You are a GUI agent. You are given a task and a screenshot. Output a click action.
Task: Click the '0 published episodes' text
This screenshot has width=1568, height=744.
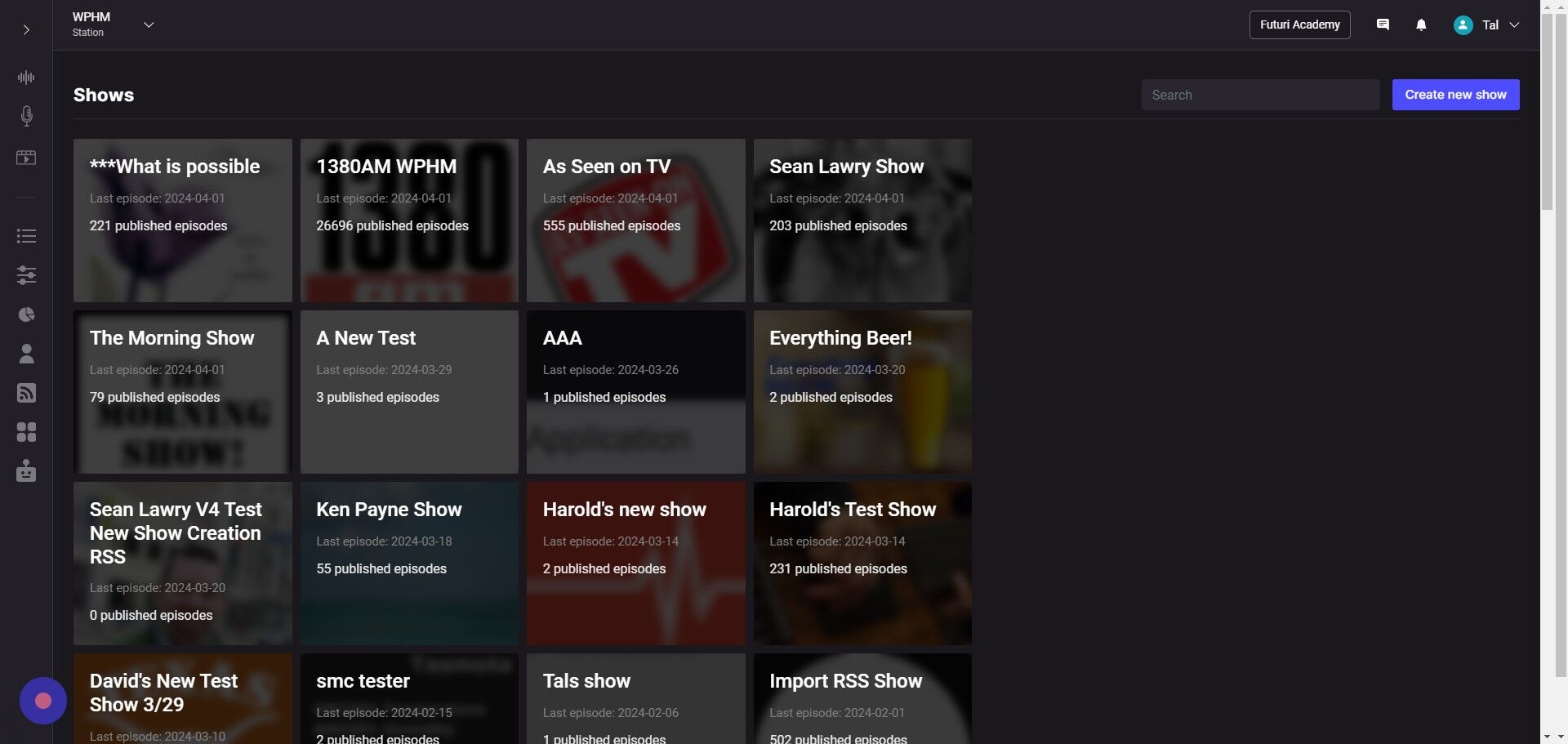(x=151, y=615)
